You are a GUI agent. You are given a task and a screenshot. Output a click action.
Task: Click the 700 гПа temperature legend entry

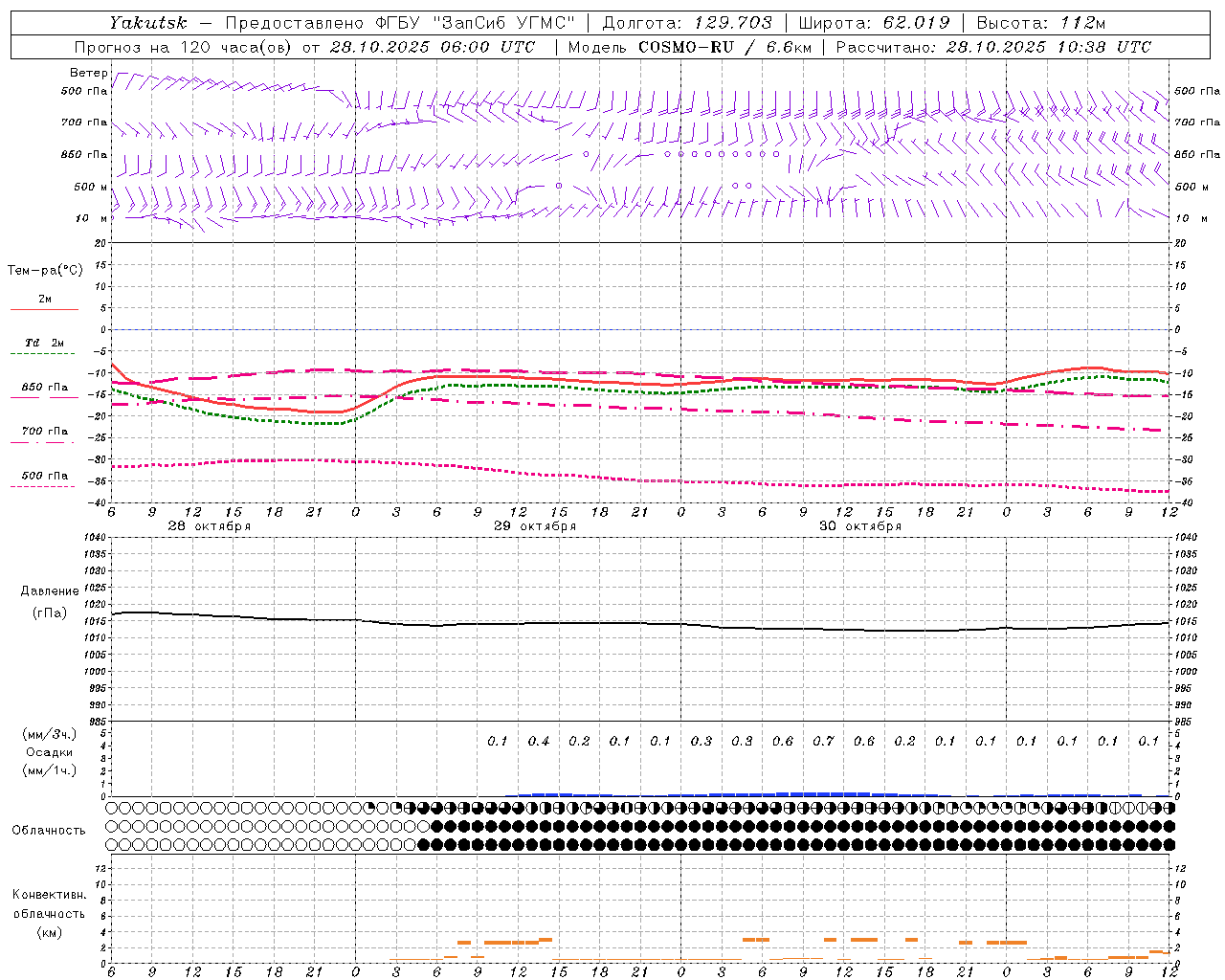click(45, 432)
